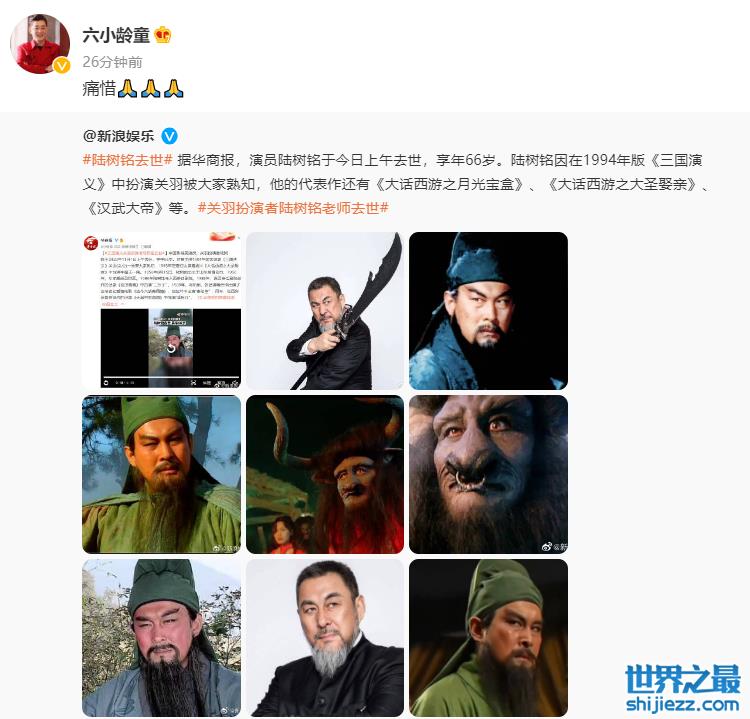This screenshot has height=719, width=750.
Task: Open the grey-bearded portrait in black jacket
Action: point(325,638)
